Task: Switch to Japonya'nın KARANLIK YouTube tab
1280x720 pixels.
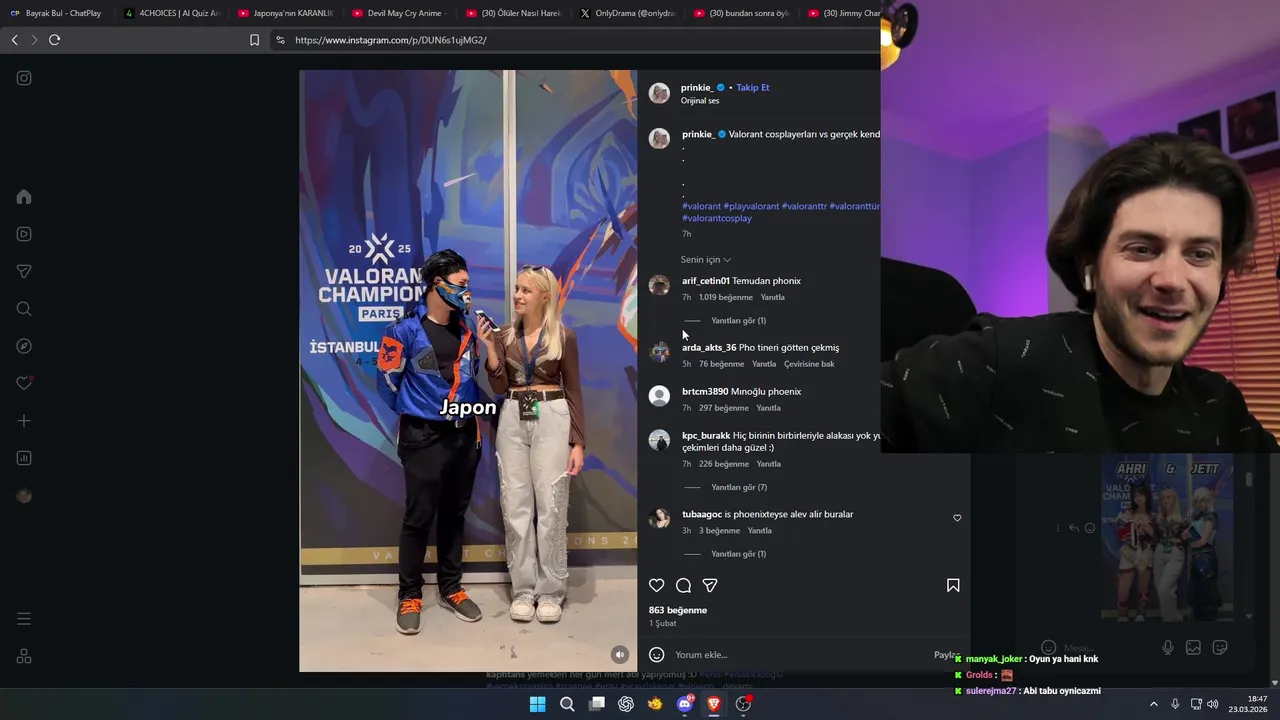Action: click(286, 13)
